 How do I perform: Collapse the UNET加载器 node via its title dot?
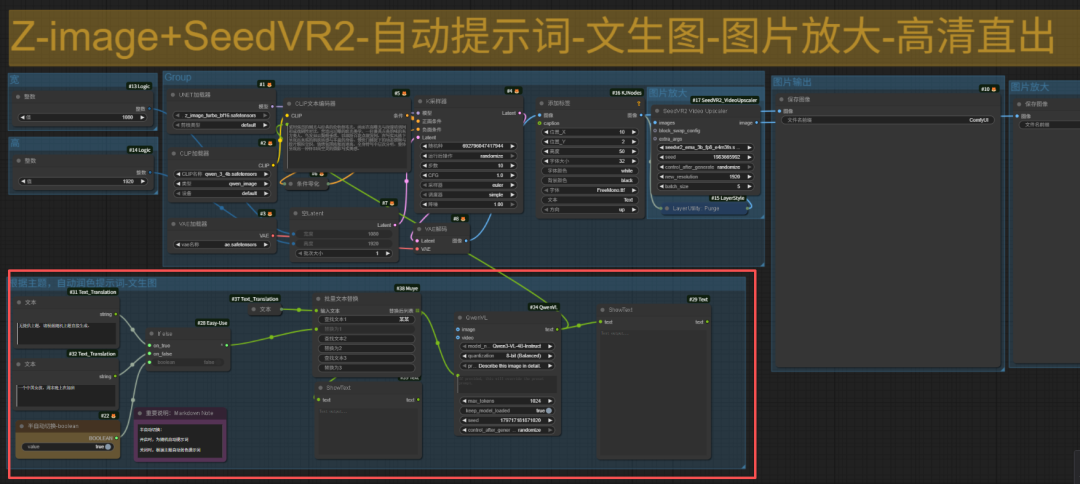[172, 95]
